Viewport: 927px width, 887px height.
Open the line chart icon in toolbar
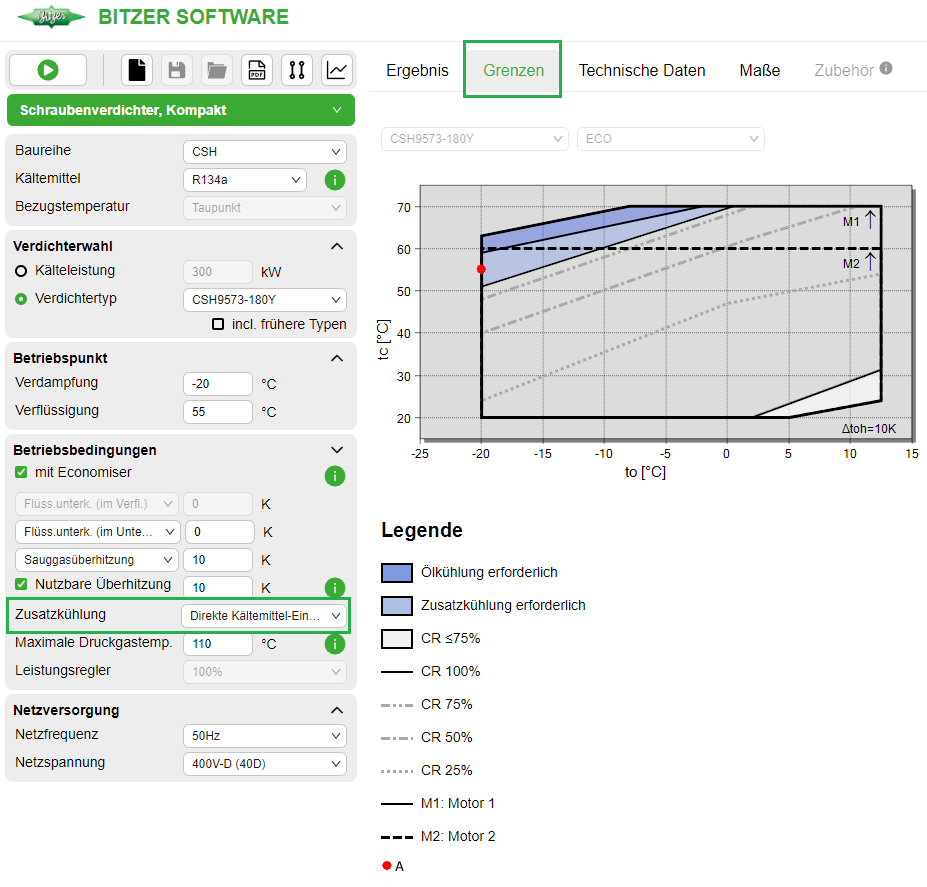pos(337,70)
